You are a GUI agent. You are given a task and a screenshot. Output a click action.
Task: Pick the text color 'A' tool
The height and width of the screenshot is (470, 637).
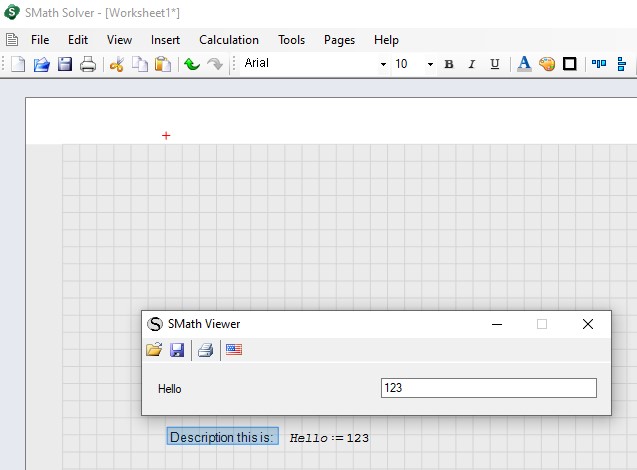[x=523, y=64]
